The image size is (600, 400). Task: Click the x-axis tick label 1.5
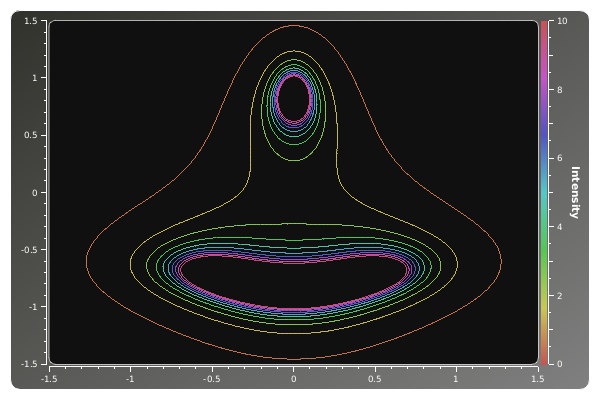tap(538, 379)
